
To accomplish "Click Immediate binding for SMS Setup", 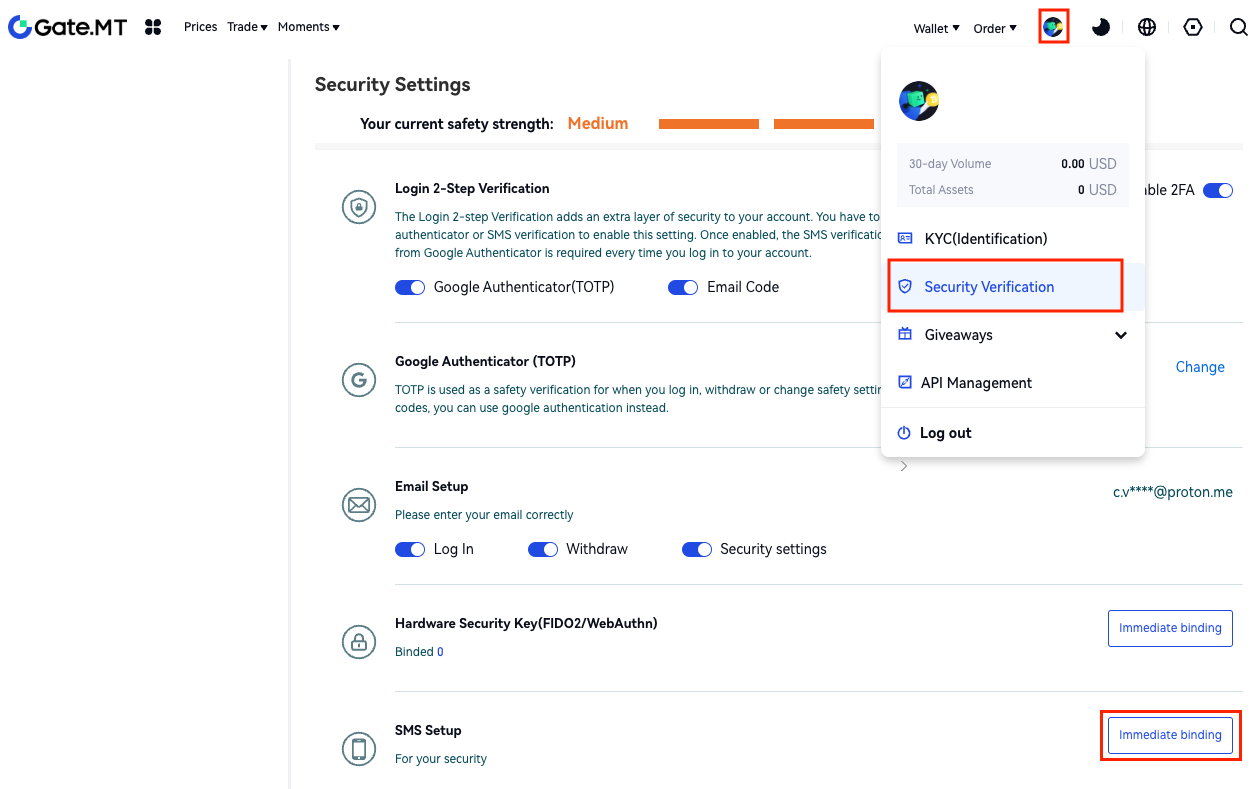I will [x=1170, y=735].
